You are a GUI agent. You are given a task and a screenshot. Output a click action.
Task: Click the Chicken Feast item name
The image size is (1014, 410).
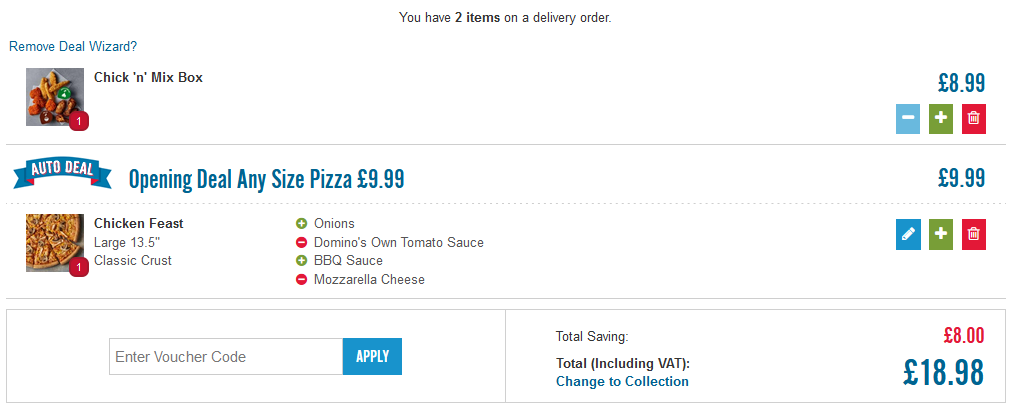click(139, 224)
